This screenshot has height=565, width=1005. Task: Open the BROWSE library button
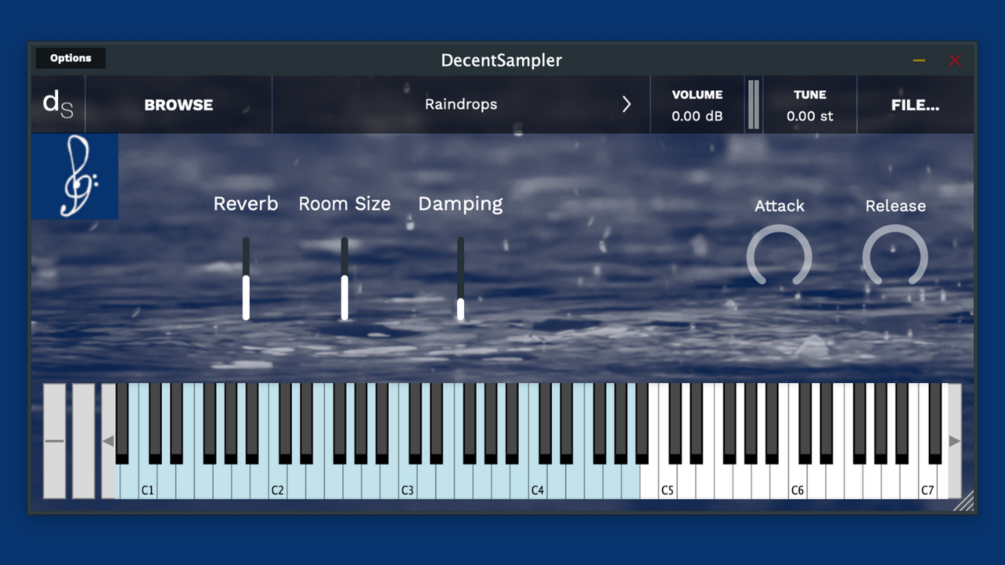(x=178, y=104)
